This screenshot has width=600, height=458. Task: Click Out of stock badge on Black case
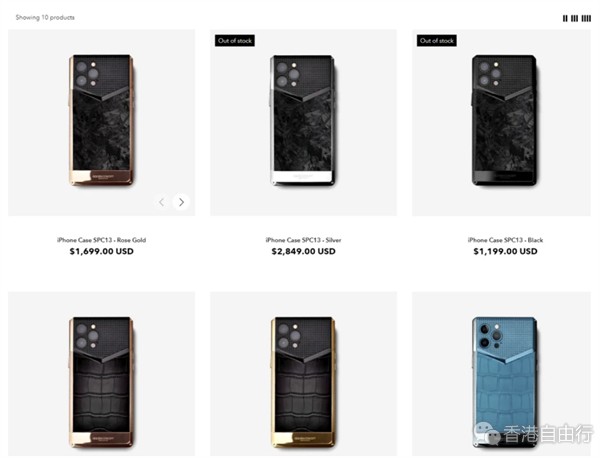437,41
